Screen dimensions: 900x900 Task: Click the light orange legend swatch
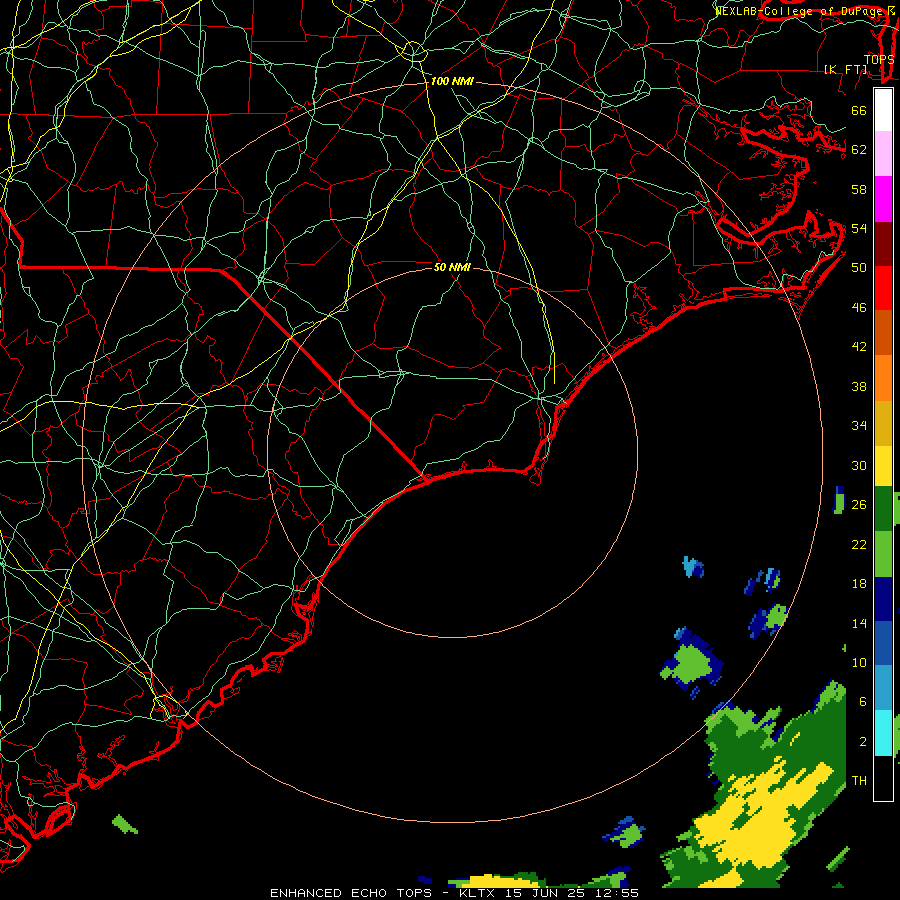883,377
